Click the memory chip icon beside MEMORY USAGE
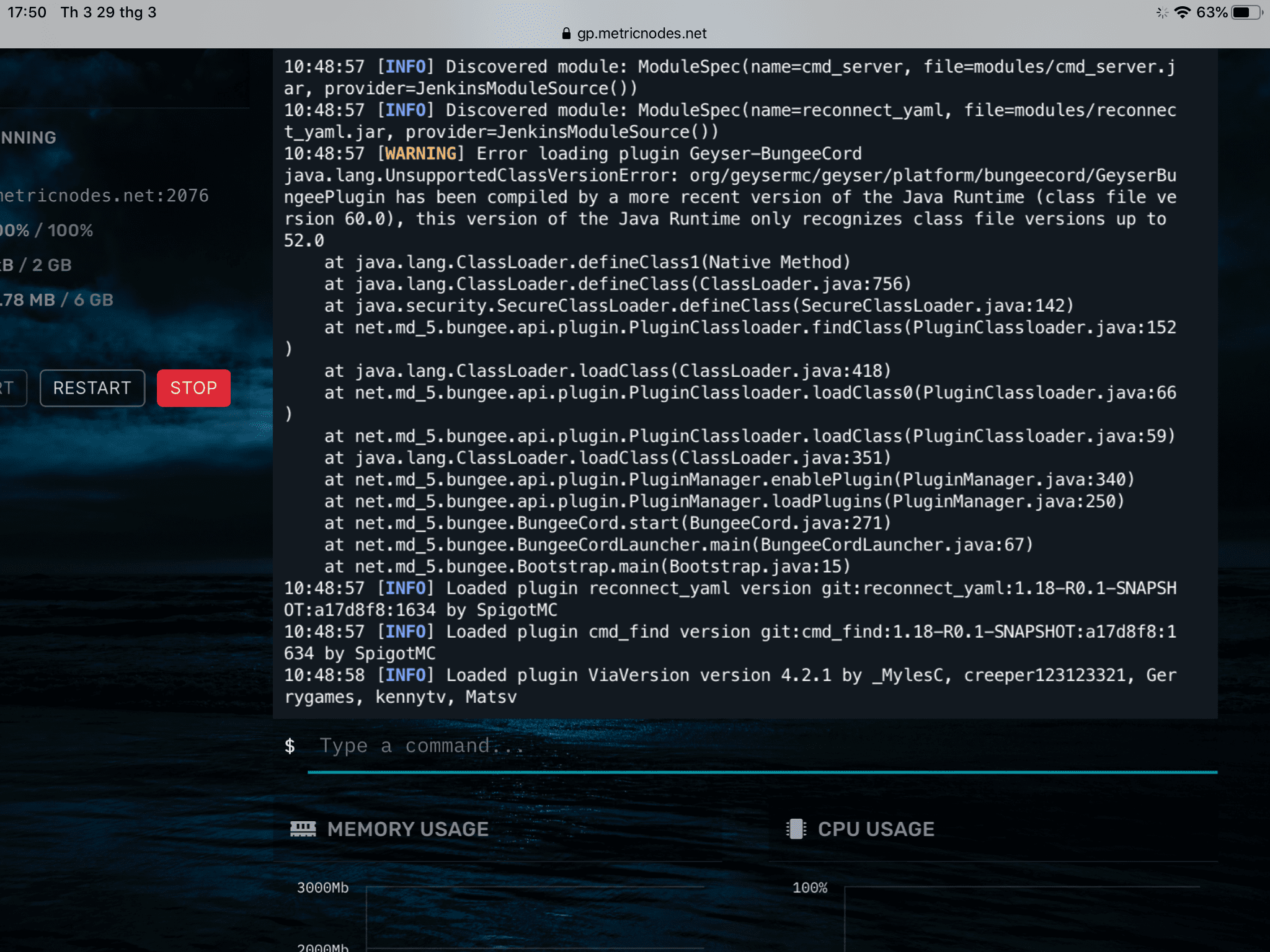Screen dimensions: 1270x952 click(x=303, y=829)
